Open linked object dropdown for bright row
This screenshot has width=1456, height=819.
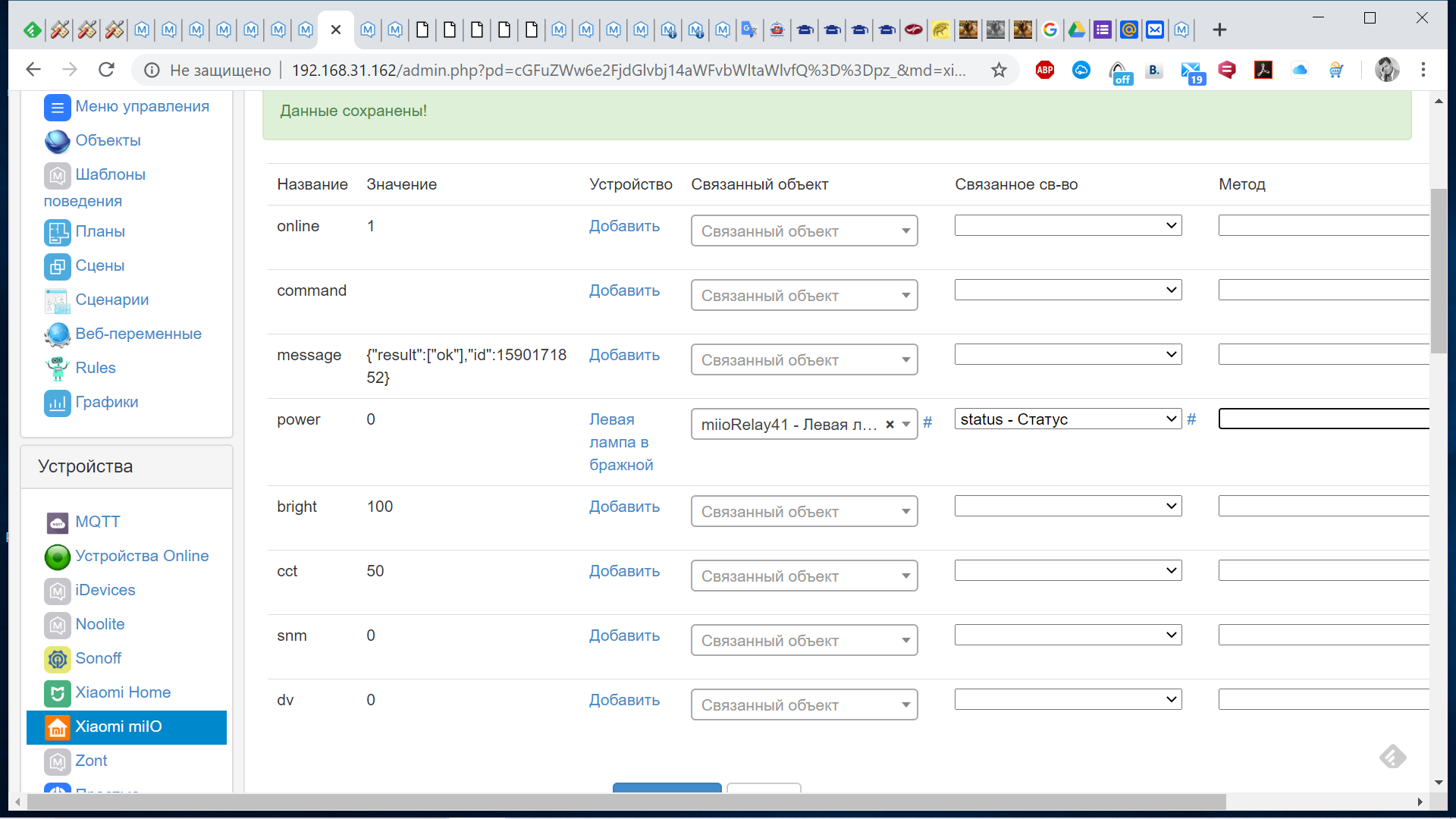click(804, 512)
